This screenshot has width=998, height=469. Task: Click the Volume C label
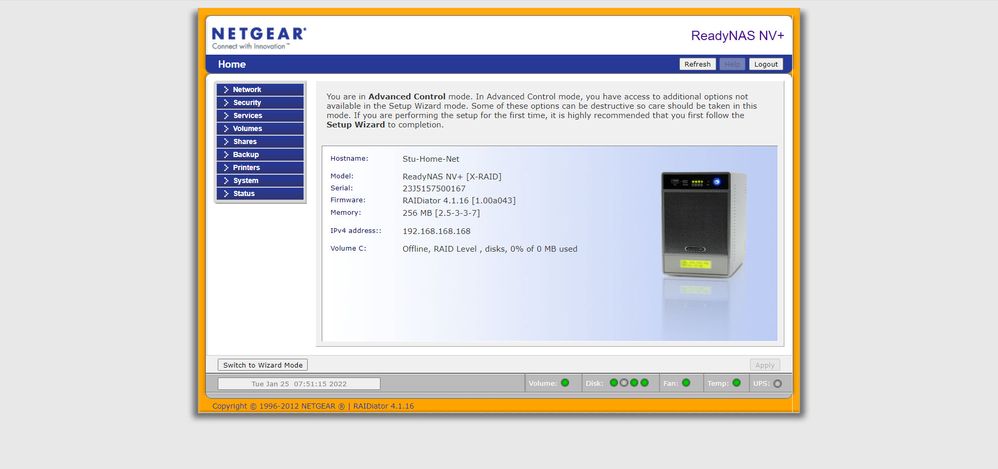[x=348, y=248]
